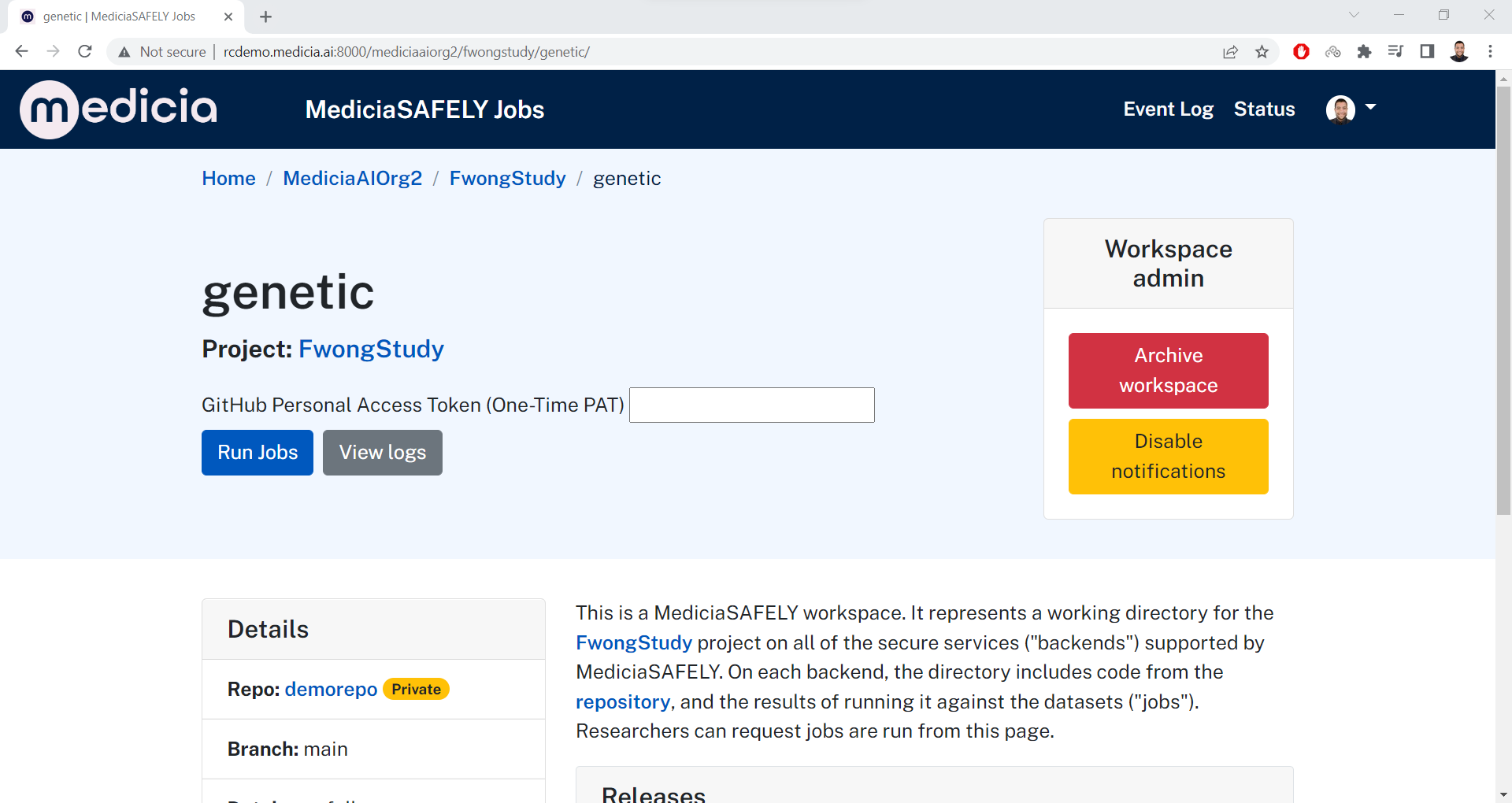This screenshot has height=803, width=1512.
Task: Click the Workspace admin heading
Action: point(1168,264)
